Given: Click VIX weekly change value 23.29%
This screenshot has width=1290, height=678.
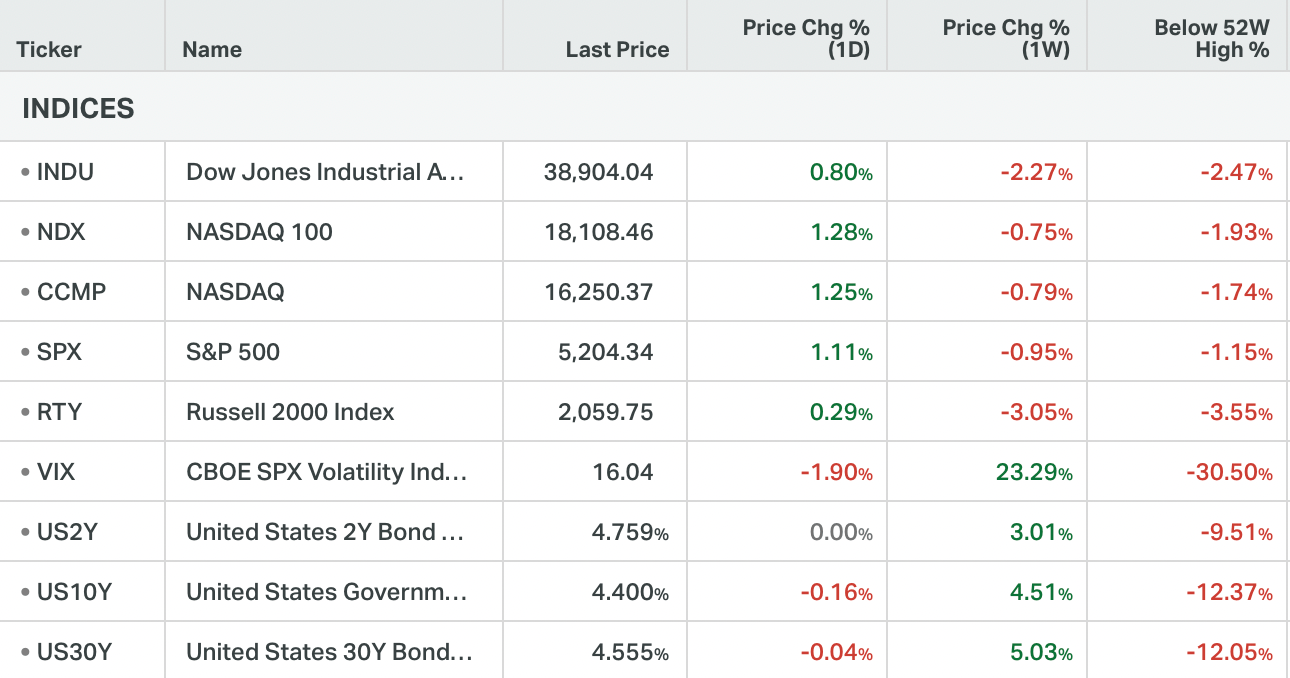Looking at the screenshot, I should (1034, 472).
